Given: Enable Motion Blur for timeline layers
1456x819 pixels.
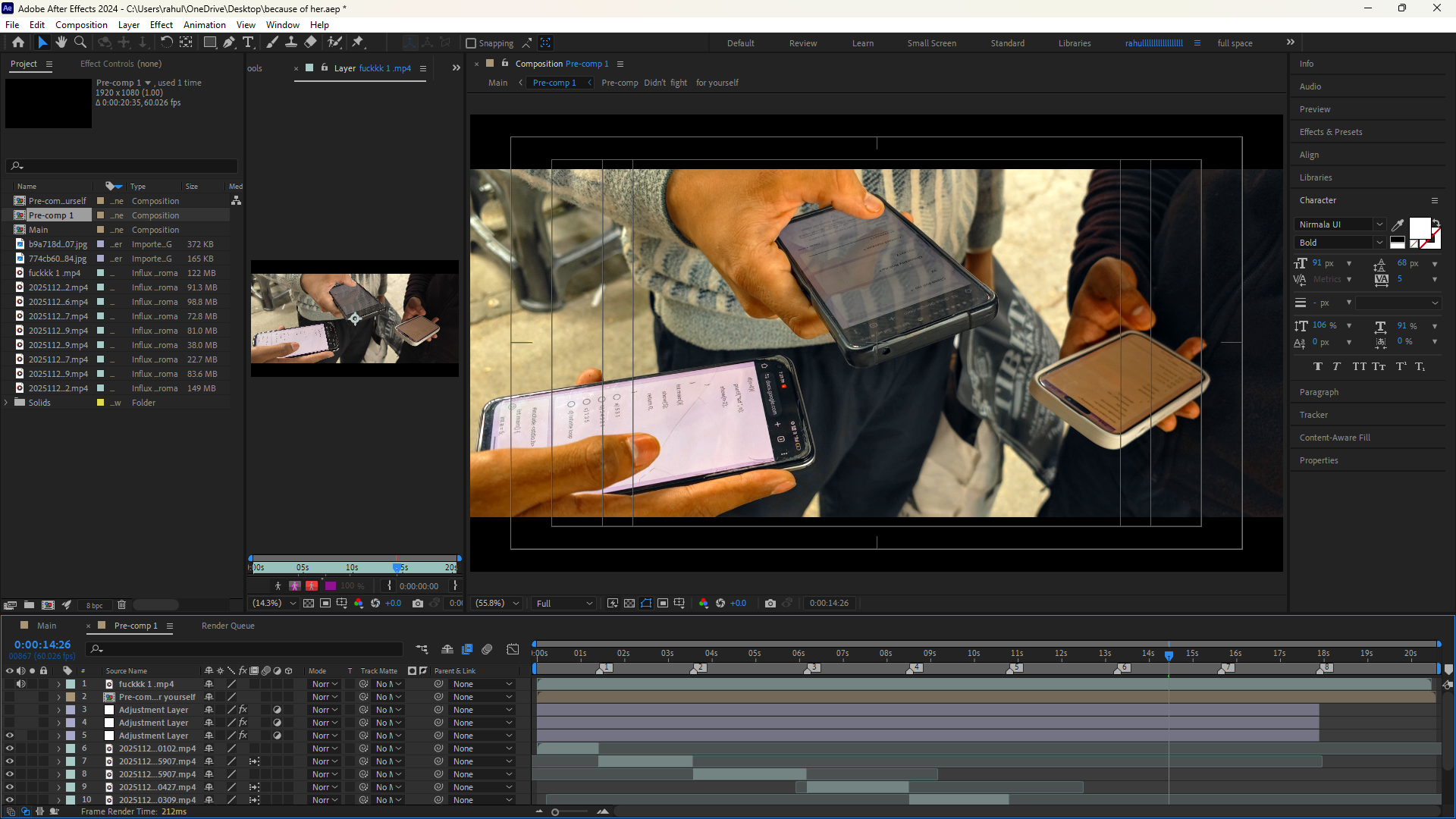Looking at the screenshot, I should 488,649.
